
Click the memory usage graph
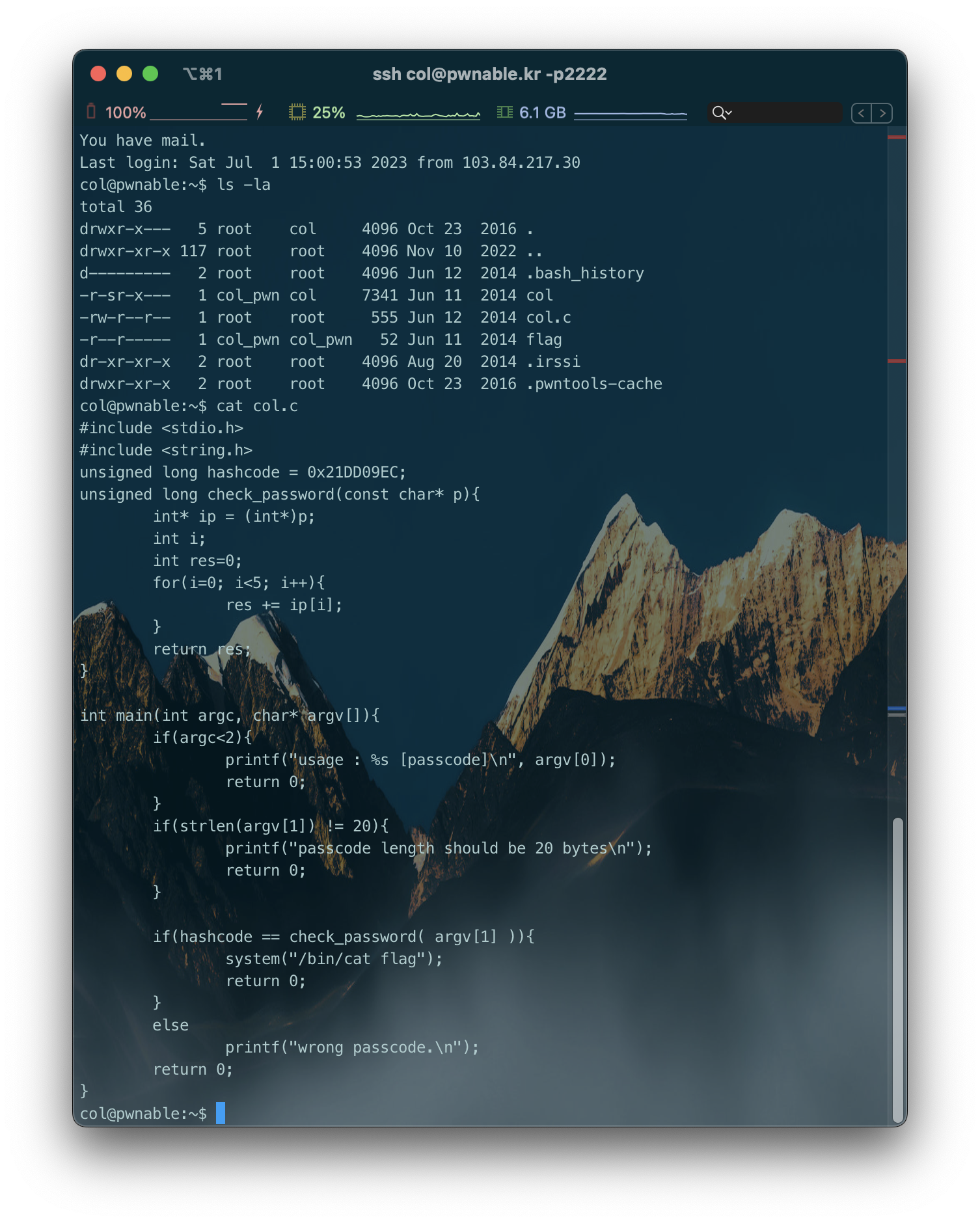630,114
